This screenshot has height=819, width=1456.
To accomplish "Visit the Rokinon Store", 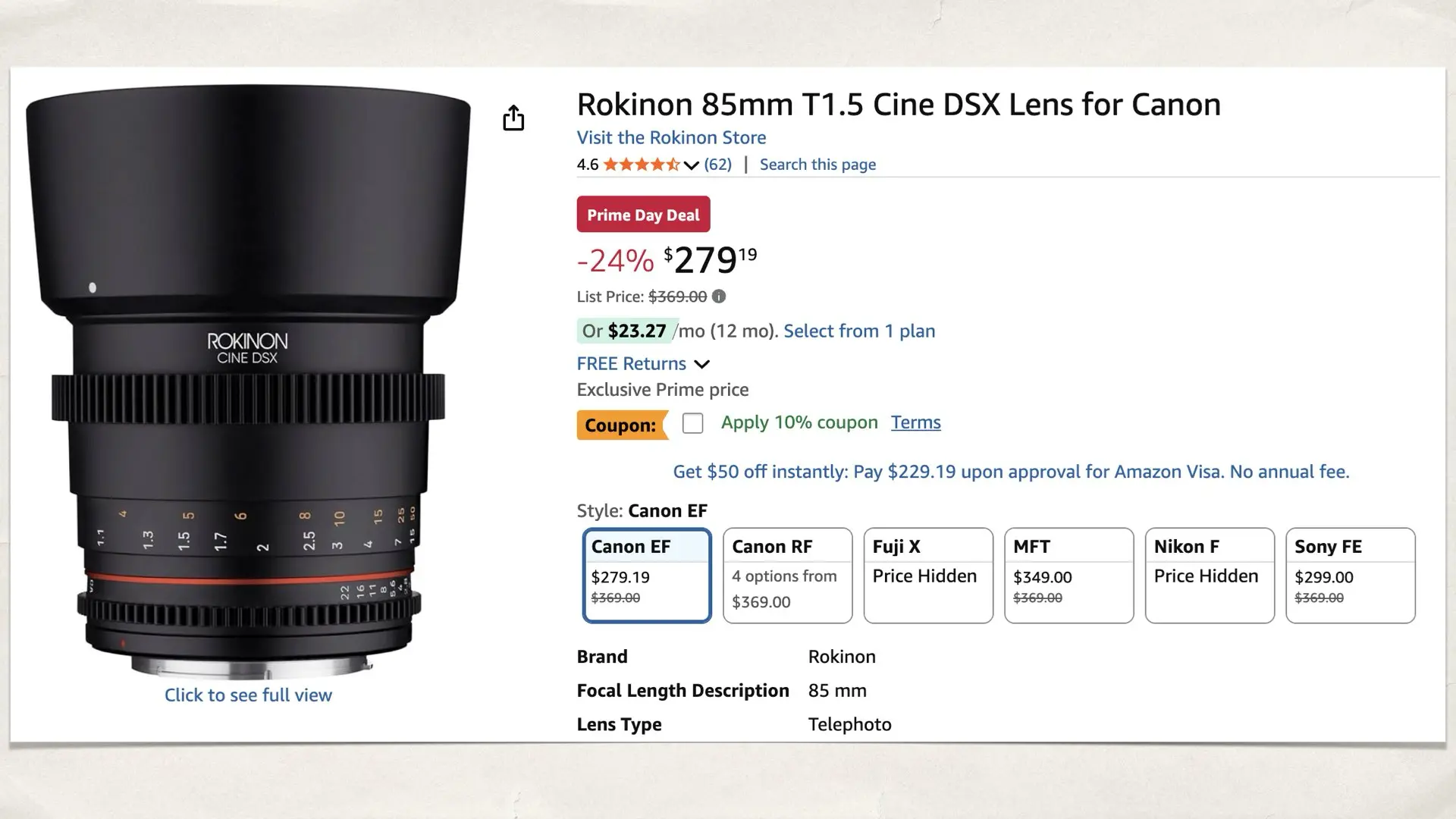I will pyautogui.click(x=670, y=137).
